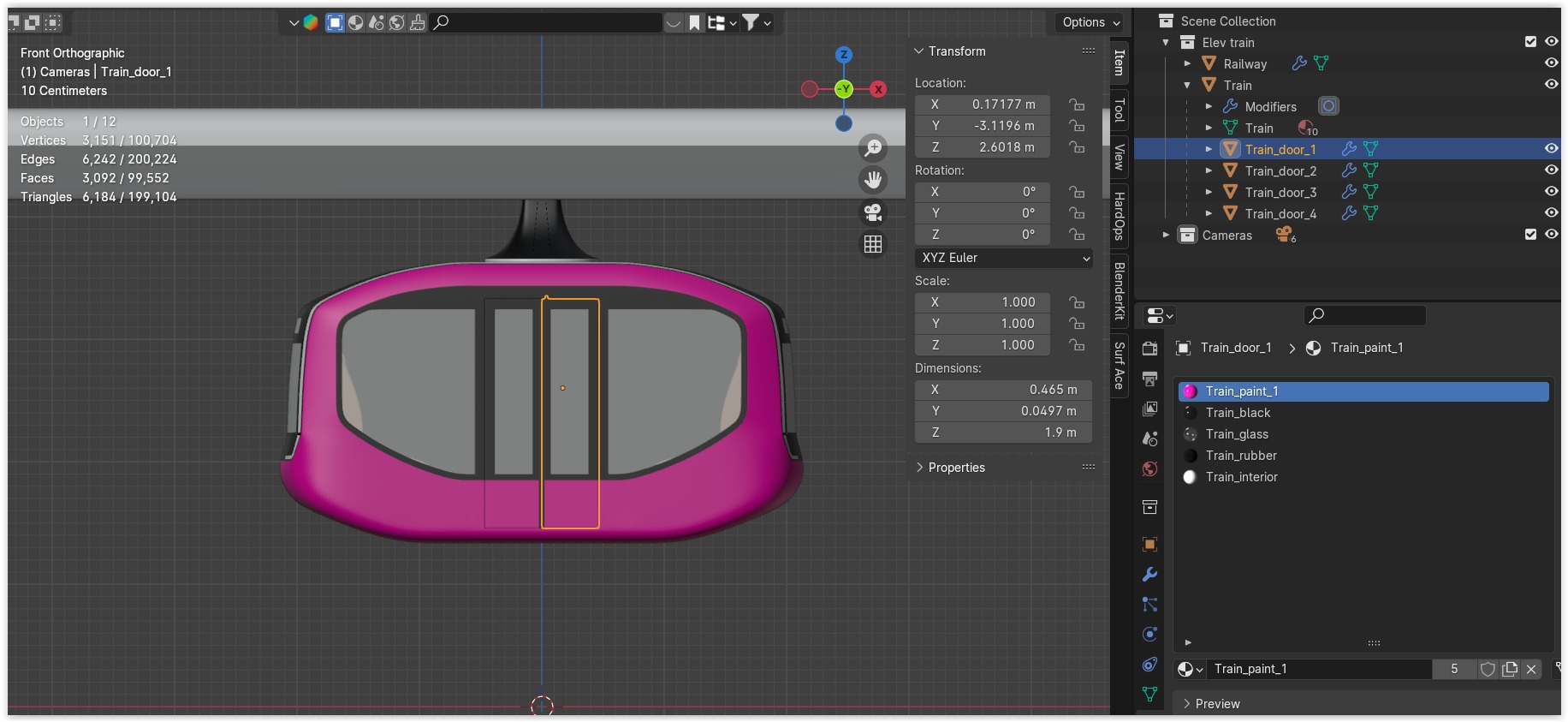Toggle Railway object visibility eye
Viewport: 1568px width, 722px height.
pyautogui.click(x=1551, y=63)
